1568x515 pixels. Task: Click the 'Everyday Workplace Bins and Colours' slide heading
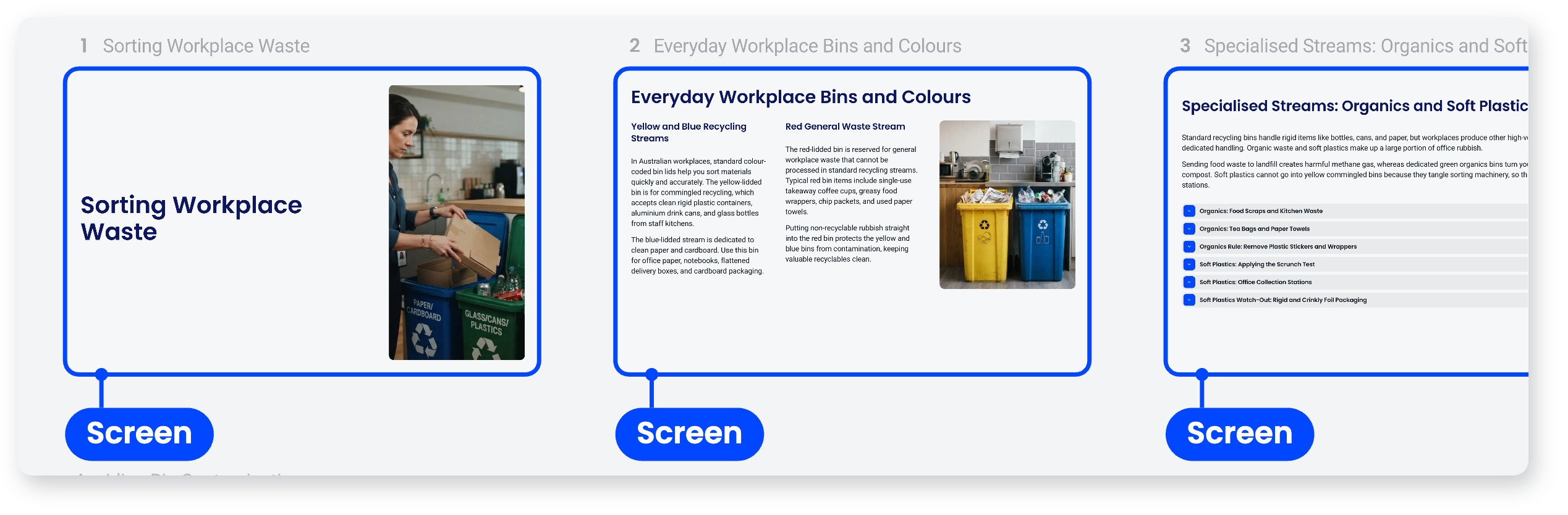(801, 97)
